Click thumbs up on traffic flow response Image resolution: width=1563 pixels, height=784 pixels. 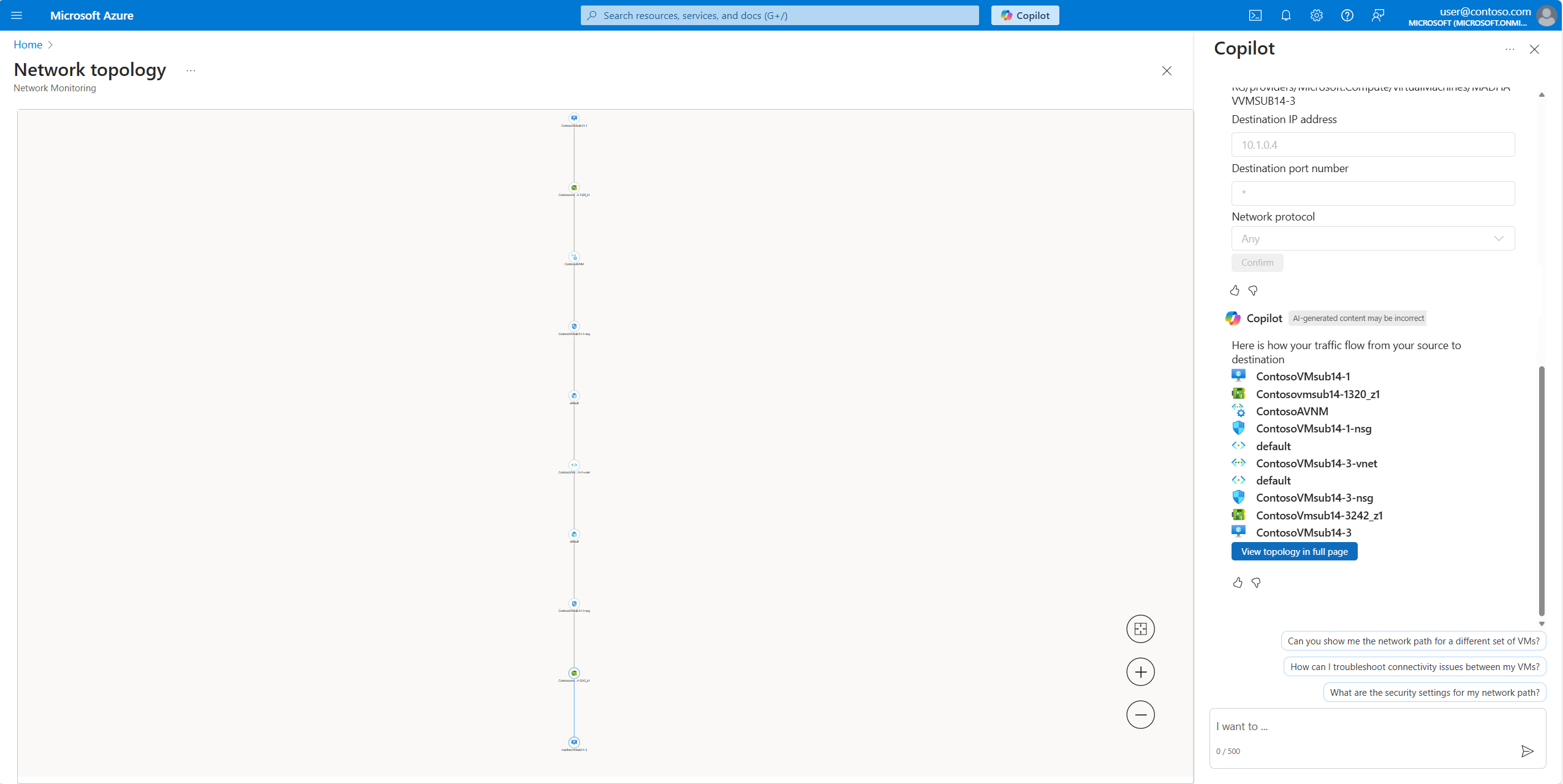1238,582
